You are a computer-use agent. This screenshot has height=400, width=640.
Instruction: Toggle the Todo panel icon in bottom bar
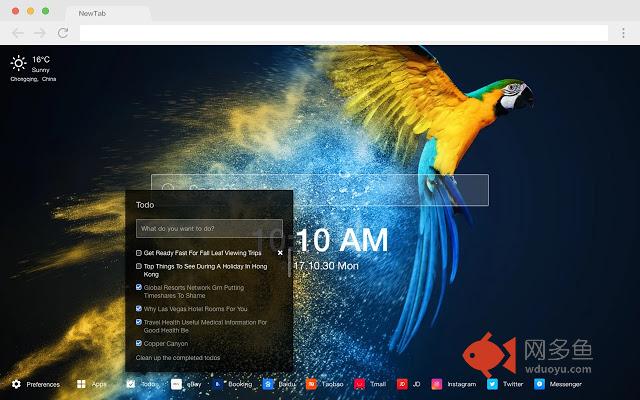coord(131,384)
